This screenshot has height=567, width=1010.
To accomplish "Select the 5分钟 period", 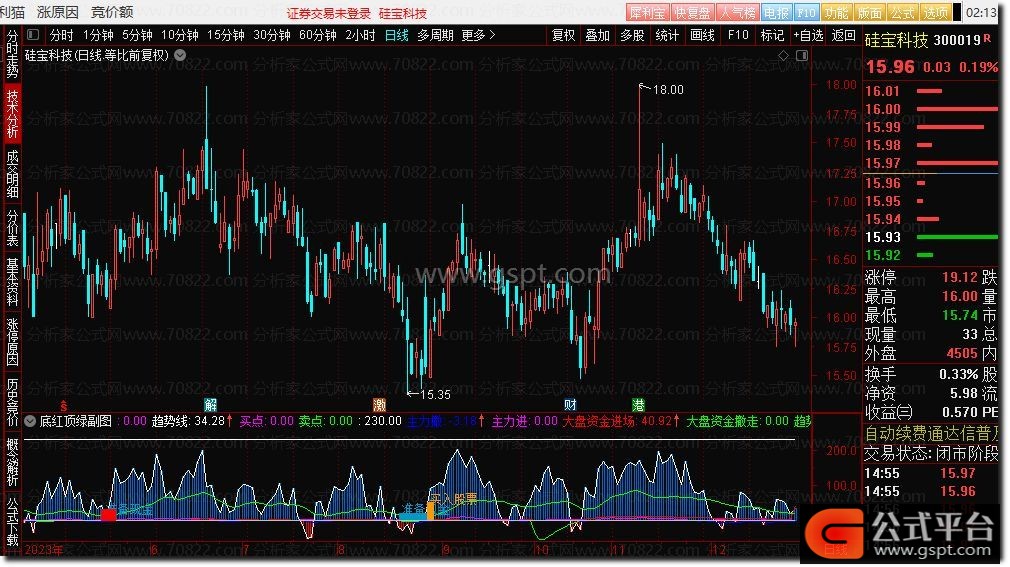I will pyautogui.click(x=137, y=35).
